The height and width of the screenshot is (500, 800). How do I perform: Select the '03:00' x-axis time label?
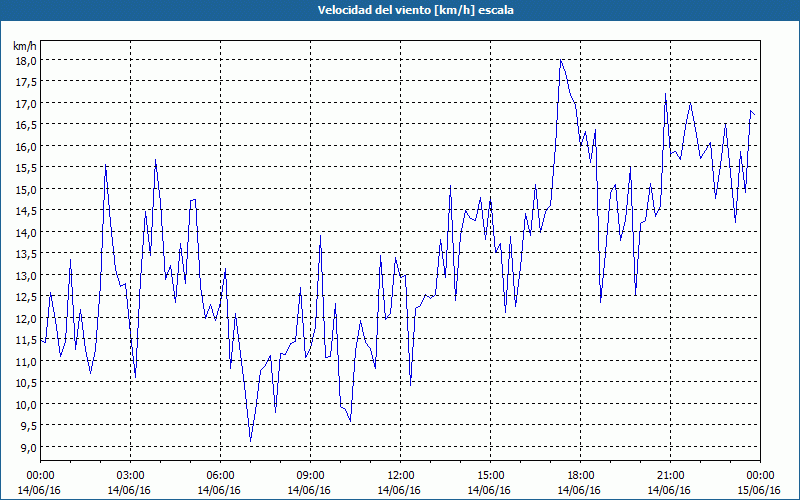pos(130,476)
